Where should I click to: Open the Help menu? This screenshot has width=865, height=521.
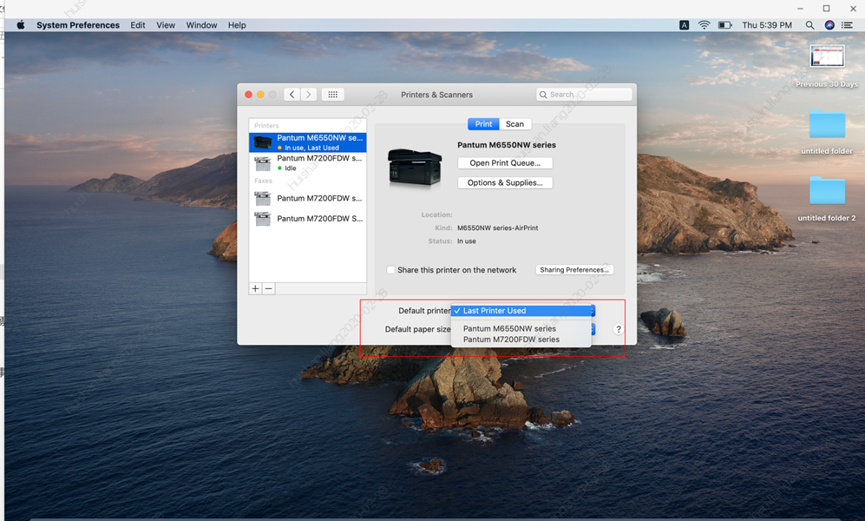click(237, 25)
